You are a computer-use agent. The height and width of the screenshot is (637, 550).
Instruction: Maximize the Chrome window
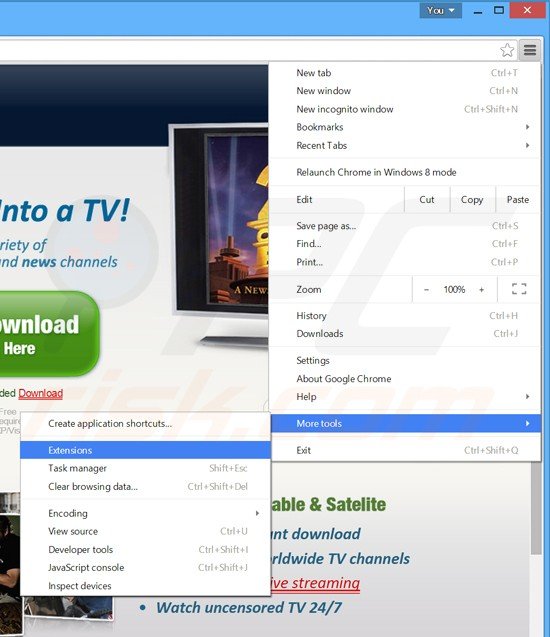click(x=499, y=11)
